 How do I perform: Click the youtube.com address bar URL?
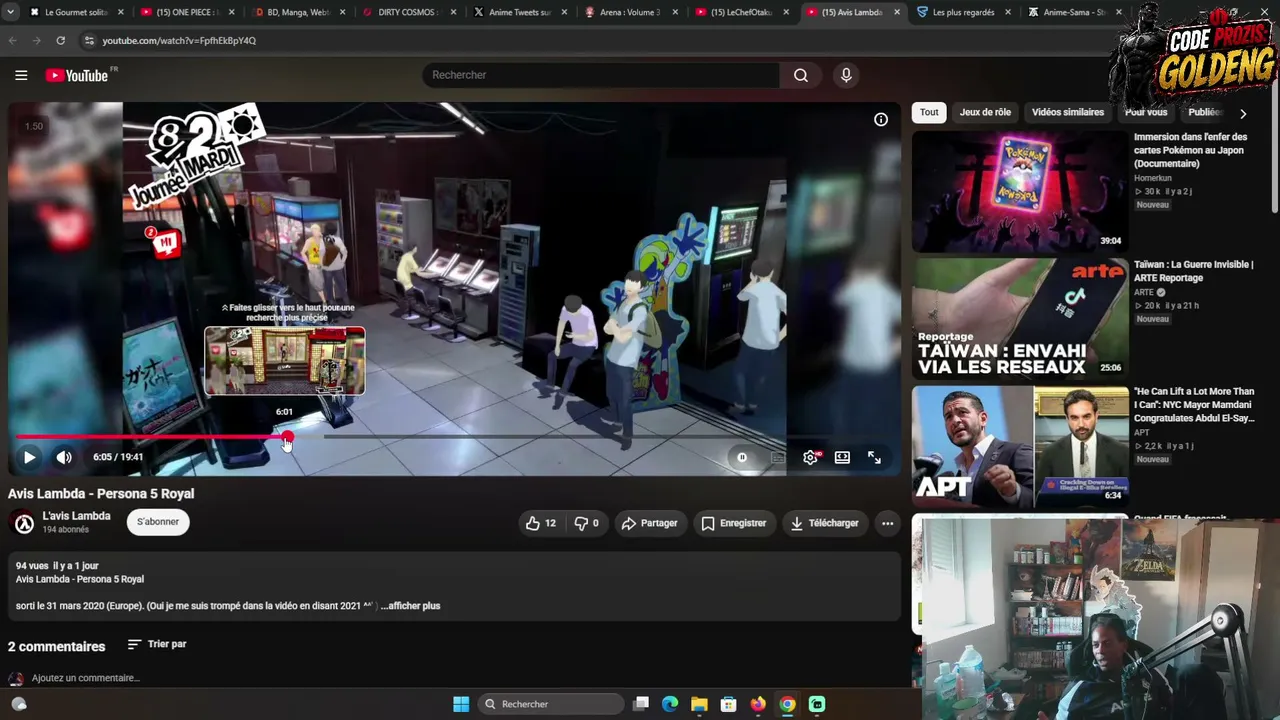179,41
